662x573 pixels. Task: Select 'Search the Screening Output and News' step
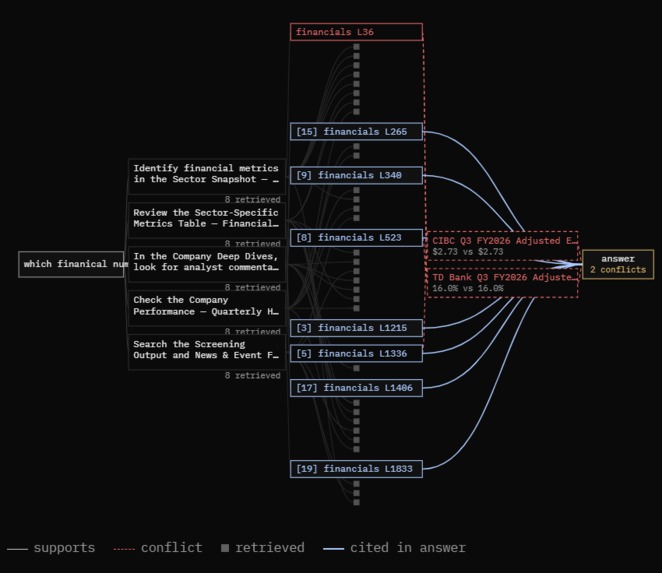(207, 352)
